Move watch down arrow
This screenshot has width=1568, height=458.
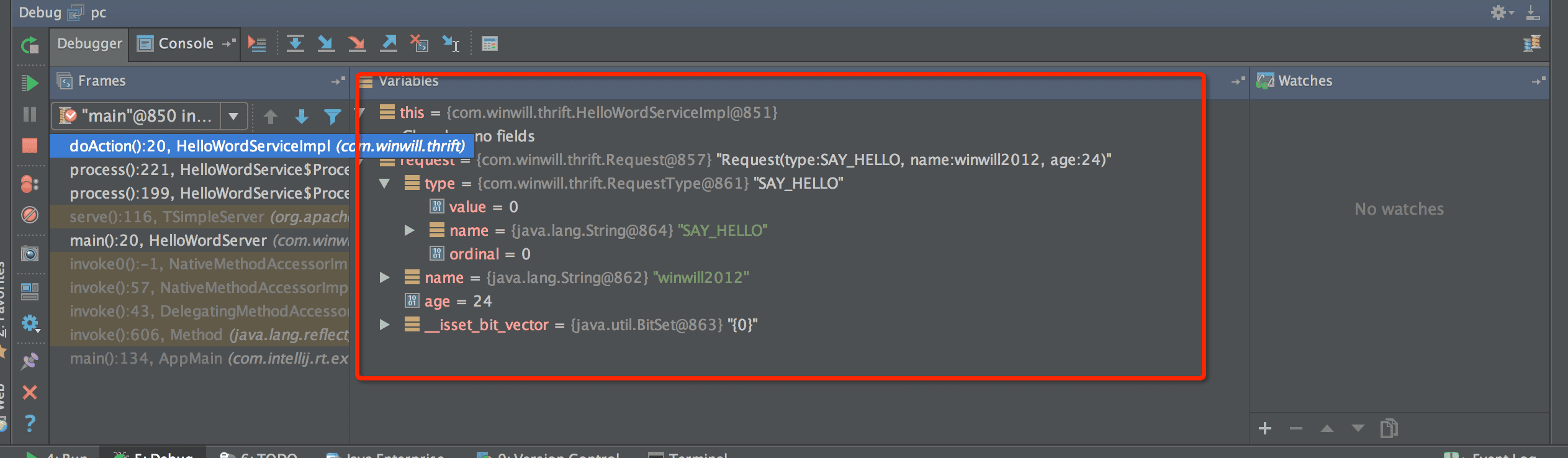[x=1358, y=428]
